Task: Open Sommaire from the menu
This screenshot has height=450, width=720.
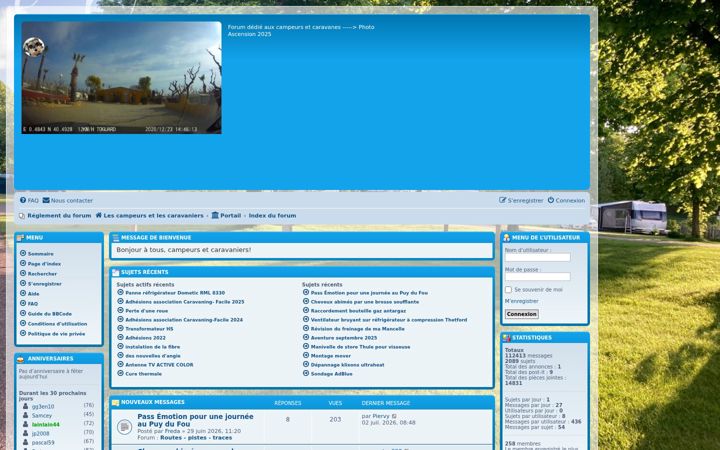Action: click(40, 253)
